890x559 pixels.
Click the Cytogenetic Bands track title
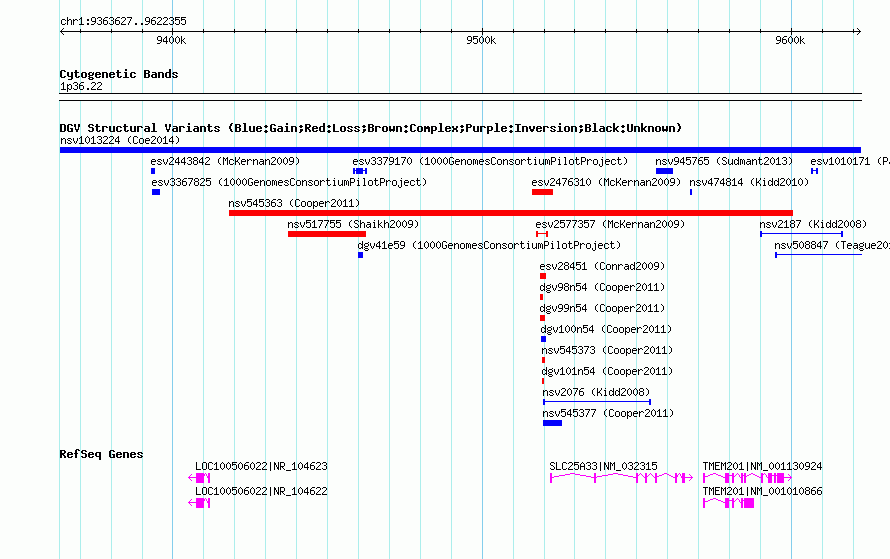119,74
